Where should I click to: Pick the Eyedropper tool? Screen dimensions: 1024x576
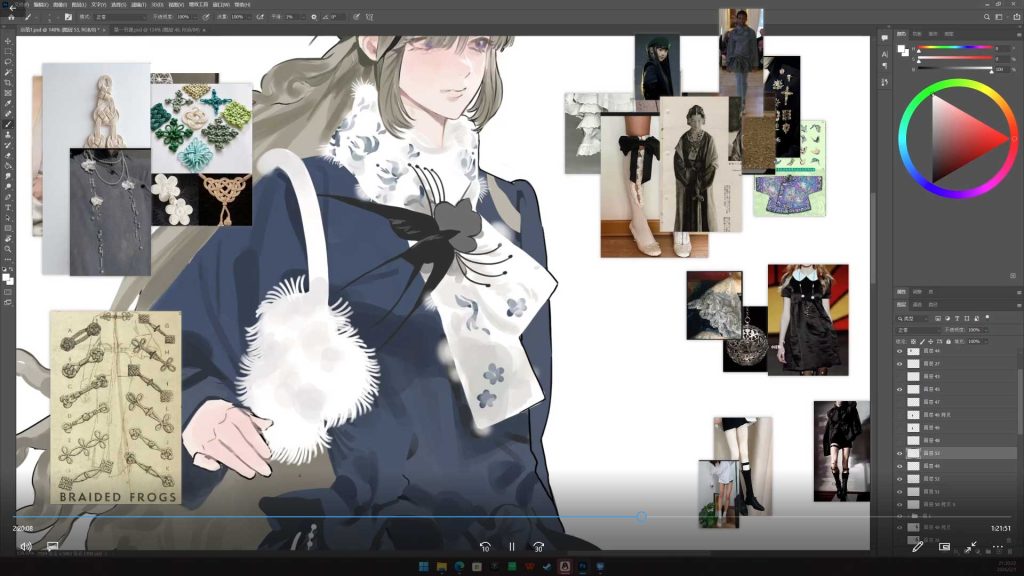pos(7,103)
